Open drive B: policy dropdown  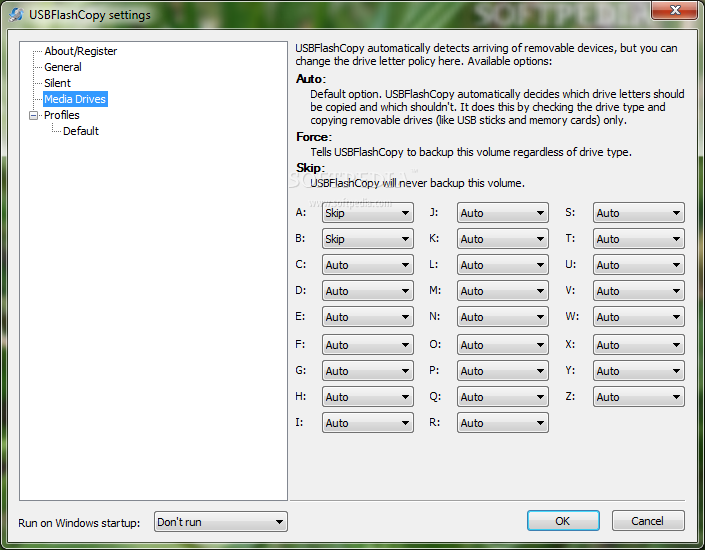click(368, 239)
